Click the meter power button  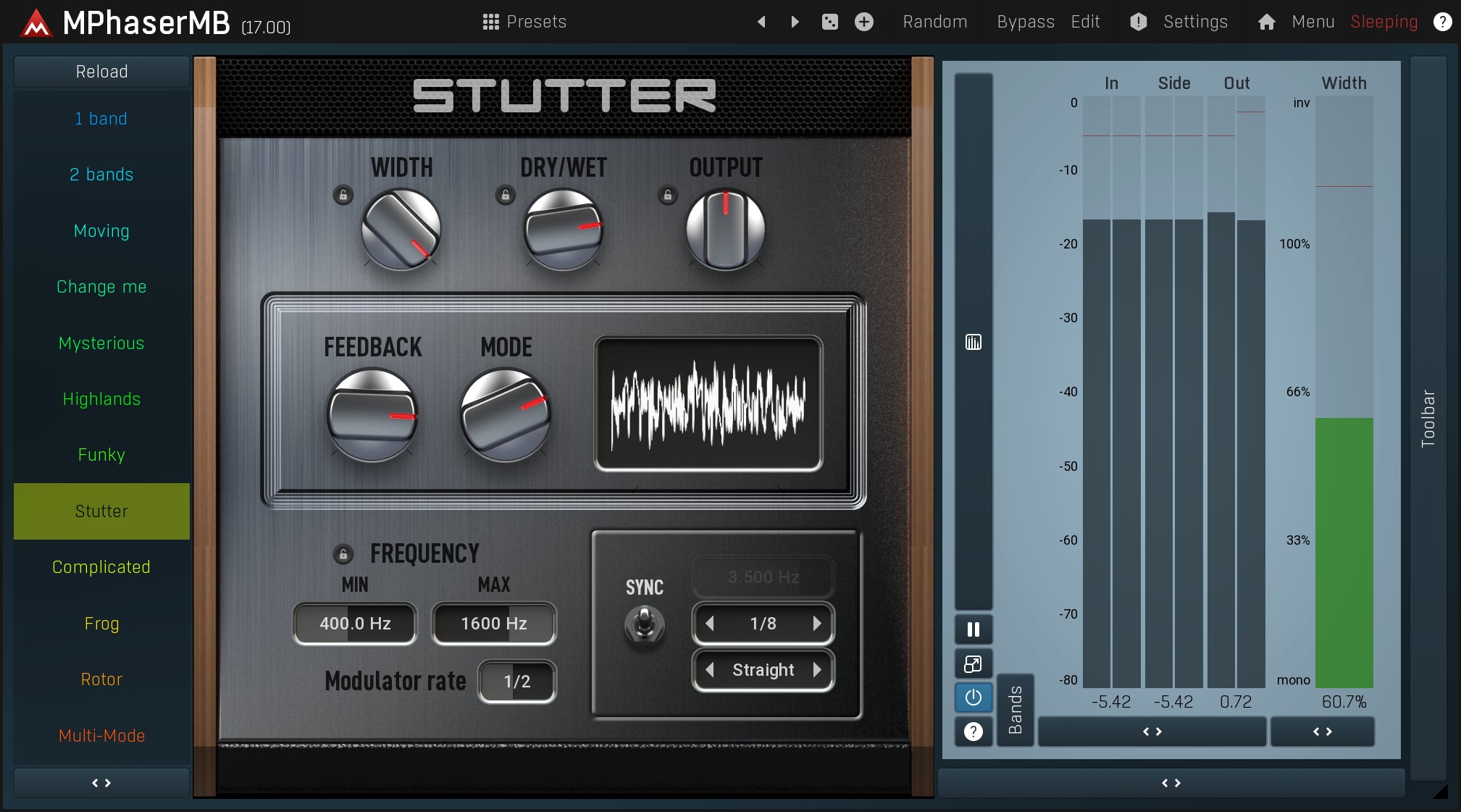click(x=973, y=697)
